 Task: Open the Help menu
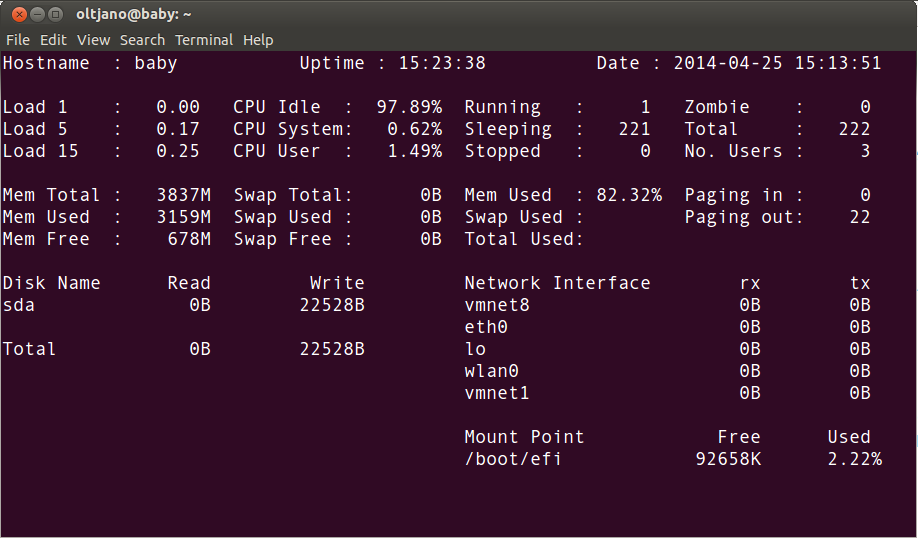(x=258, y=40)
